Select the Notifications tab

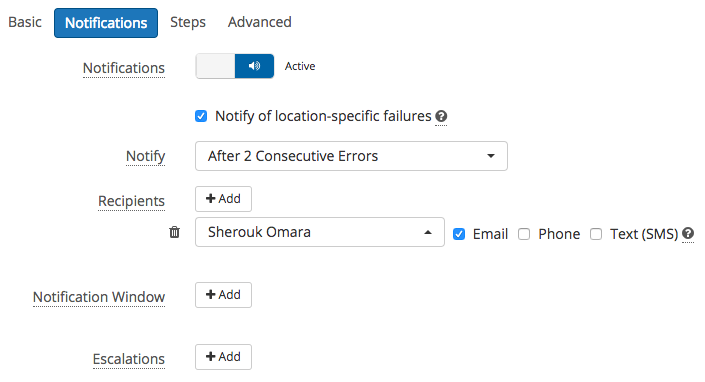pos(106,23)
